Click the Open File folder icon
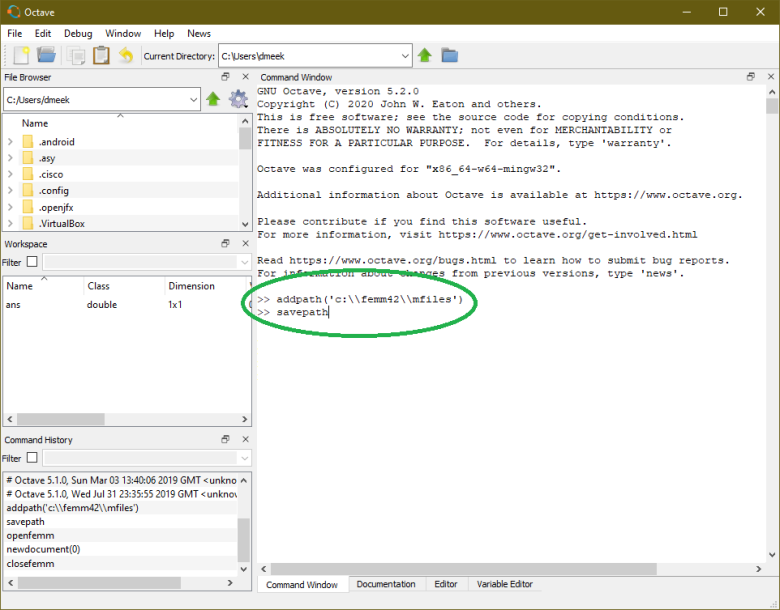Viewport: 780px width, 610px height. click(x=46, y=55)
